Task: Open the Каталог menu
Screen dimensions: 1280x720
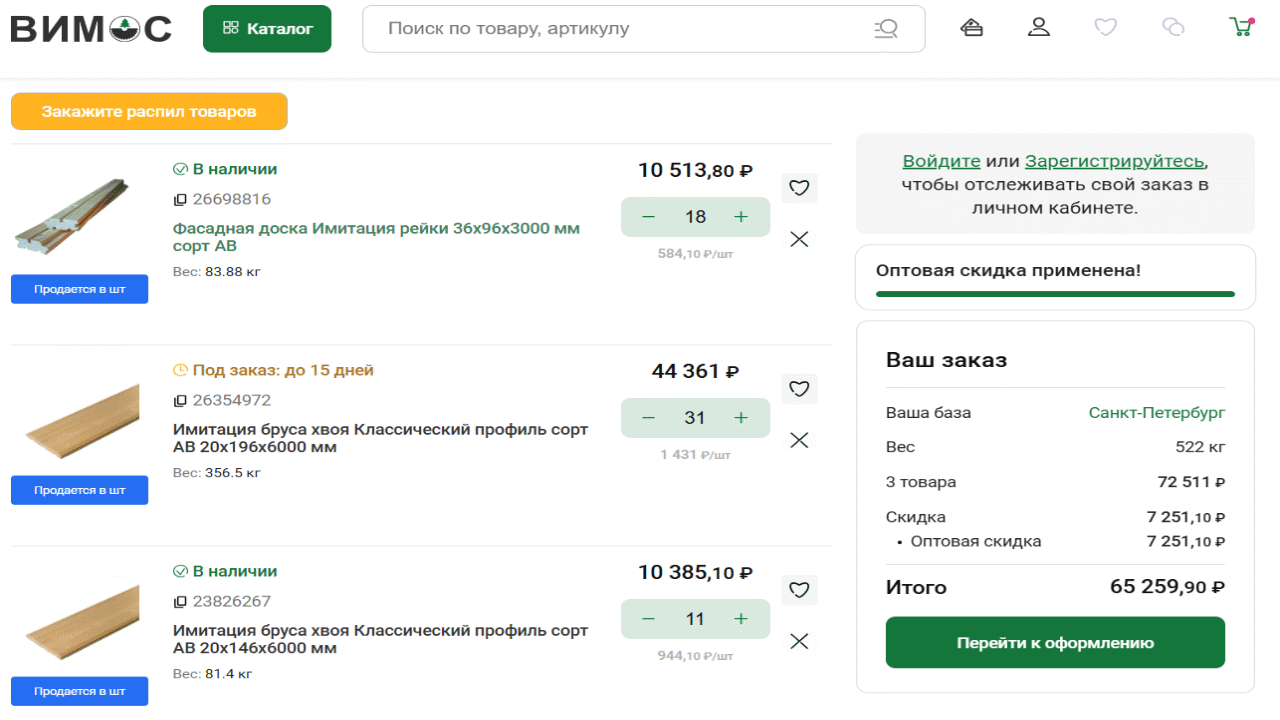Action: tap(267, 29)
